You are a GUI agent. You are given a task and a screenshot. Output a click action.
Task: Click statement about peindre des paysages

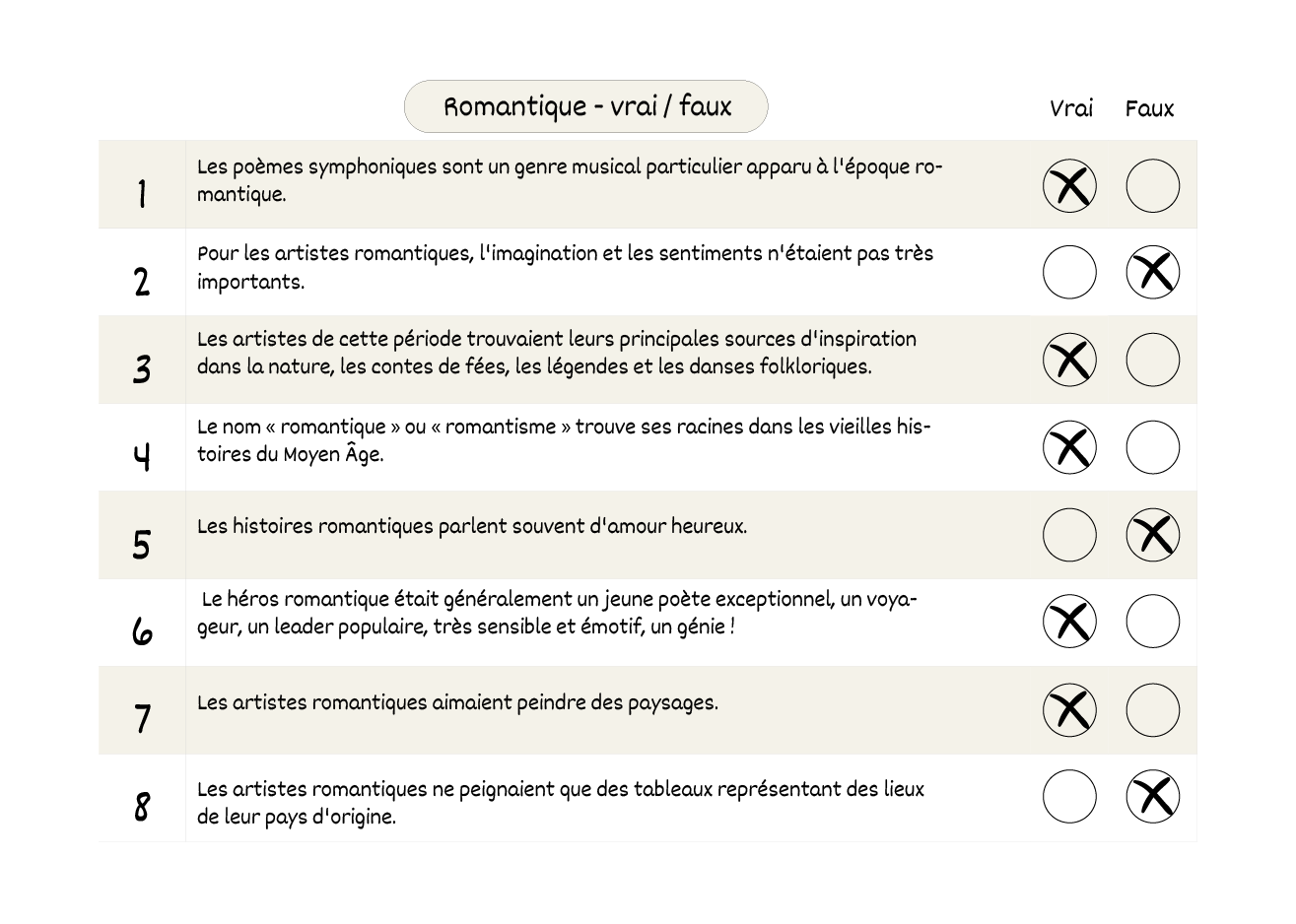click(x=457, y=702)
